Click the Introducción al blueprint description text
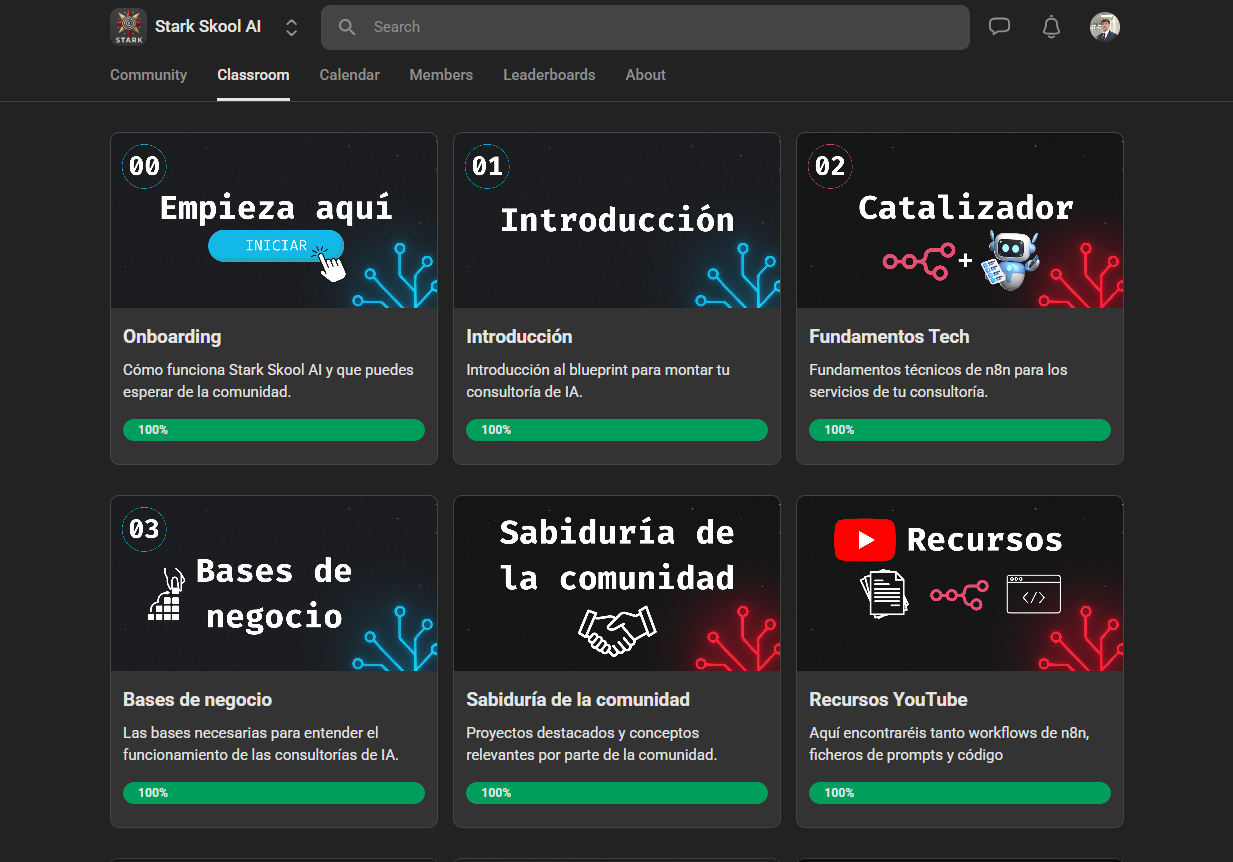 [x=598, y=381]
